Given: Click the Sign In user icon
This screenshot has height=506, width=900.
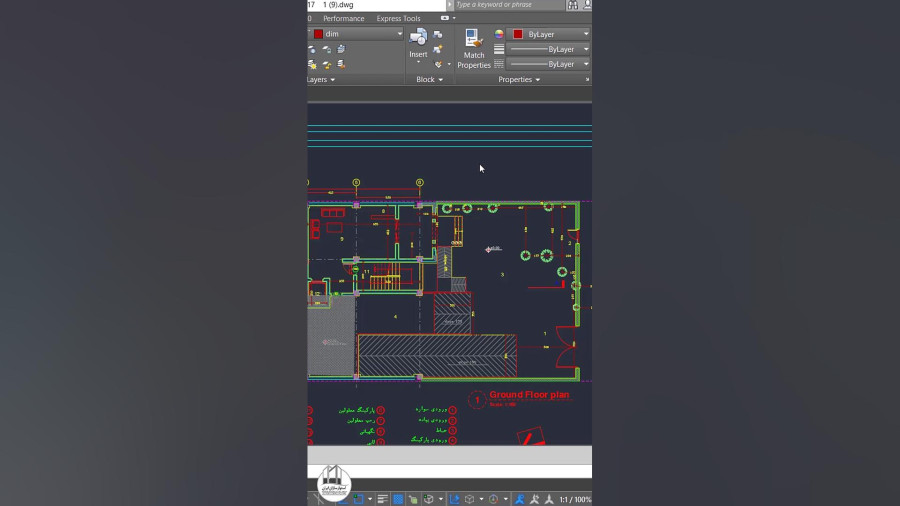Looking at the screenshot, I should coord(587,5).
